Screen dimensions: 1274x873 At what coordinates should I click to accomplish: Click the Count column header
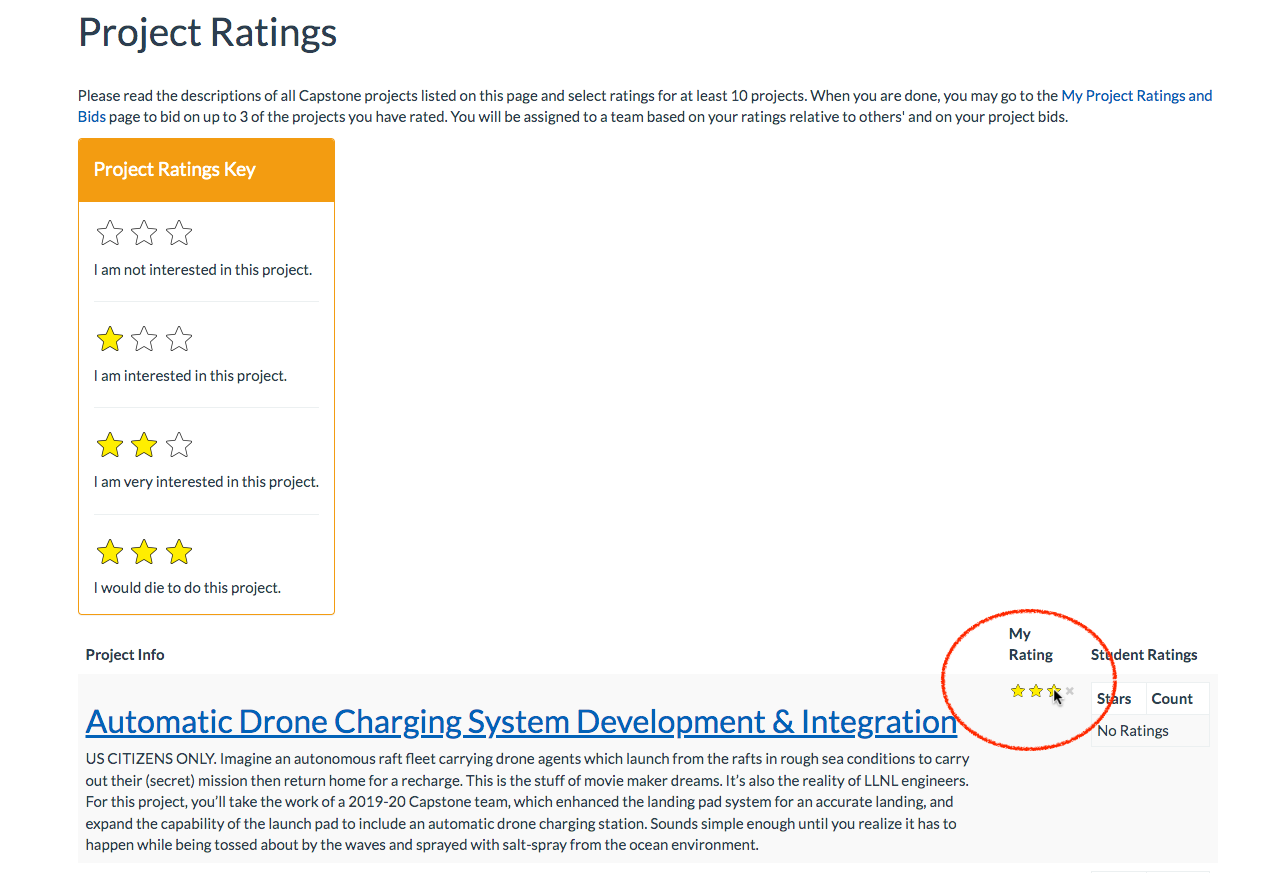[1172, 699]
